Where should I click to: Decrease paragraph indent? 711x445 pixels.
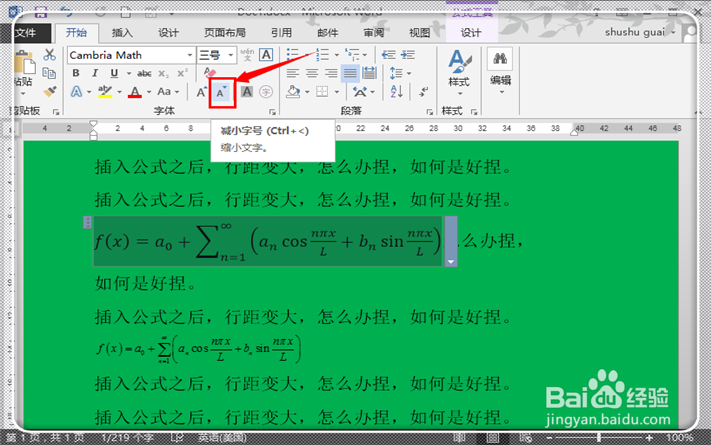[x=388, y=55]
